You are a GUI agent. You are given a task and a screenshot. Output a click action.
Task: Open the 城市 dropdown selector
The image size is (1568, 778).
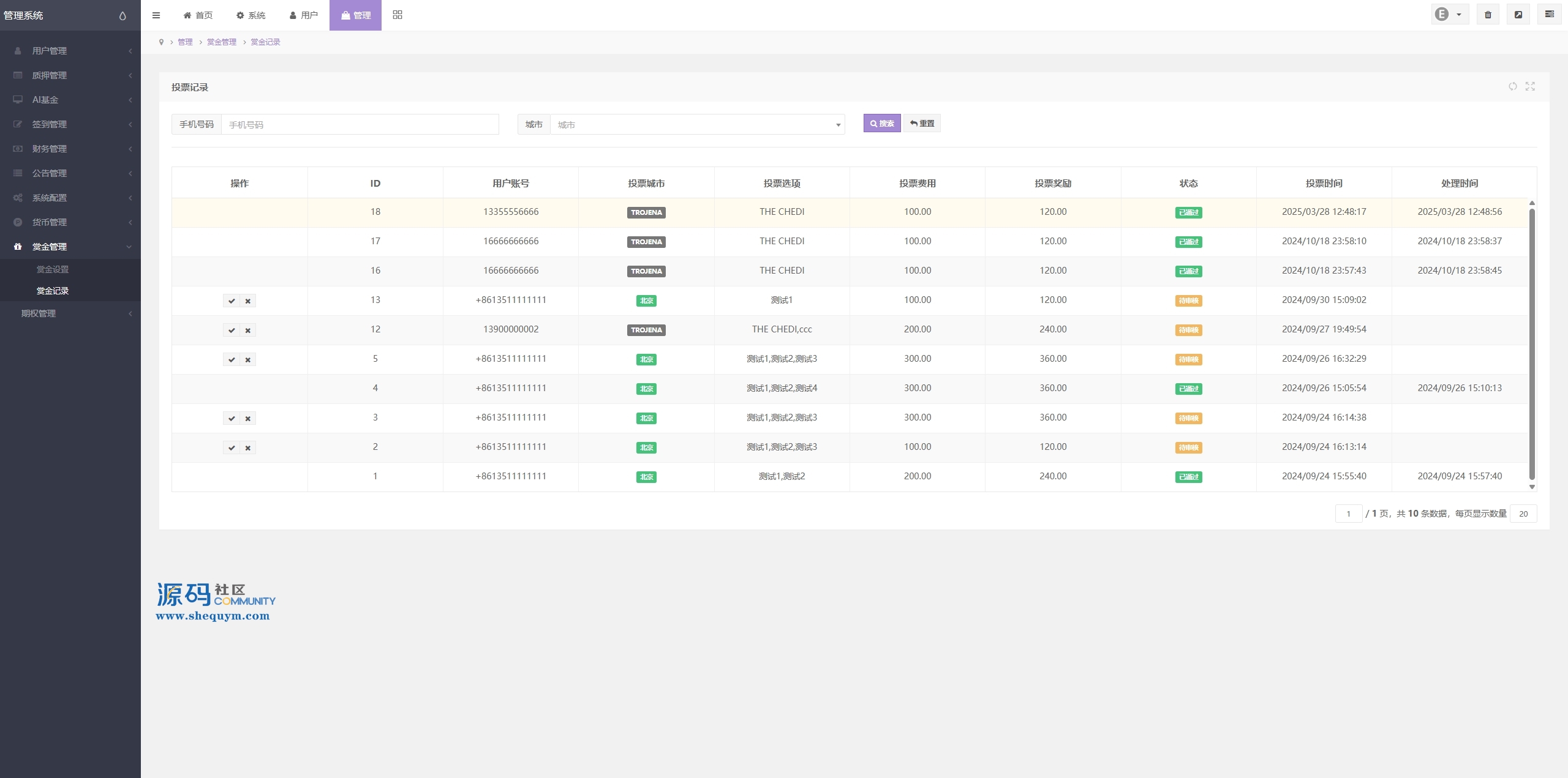697,125
